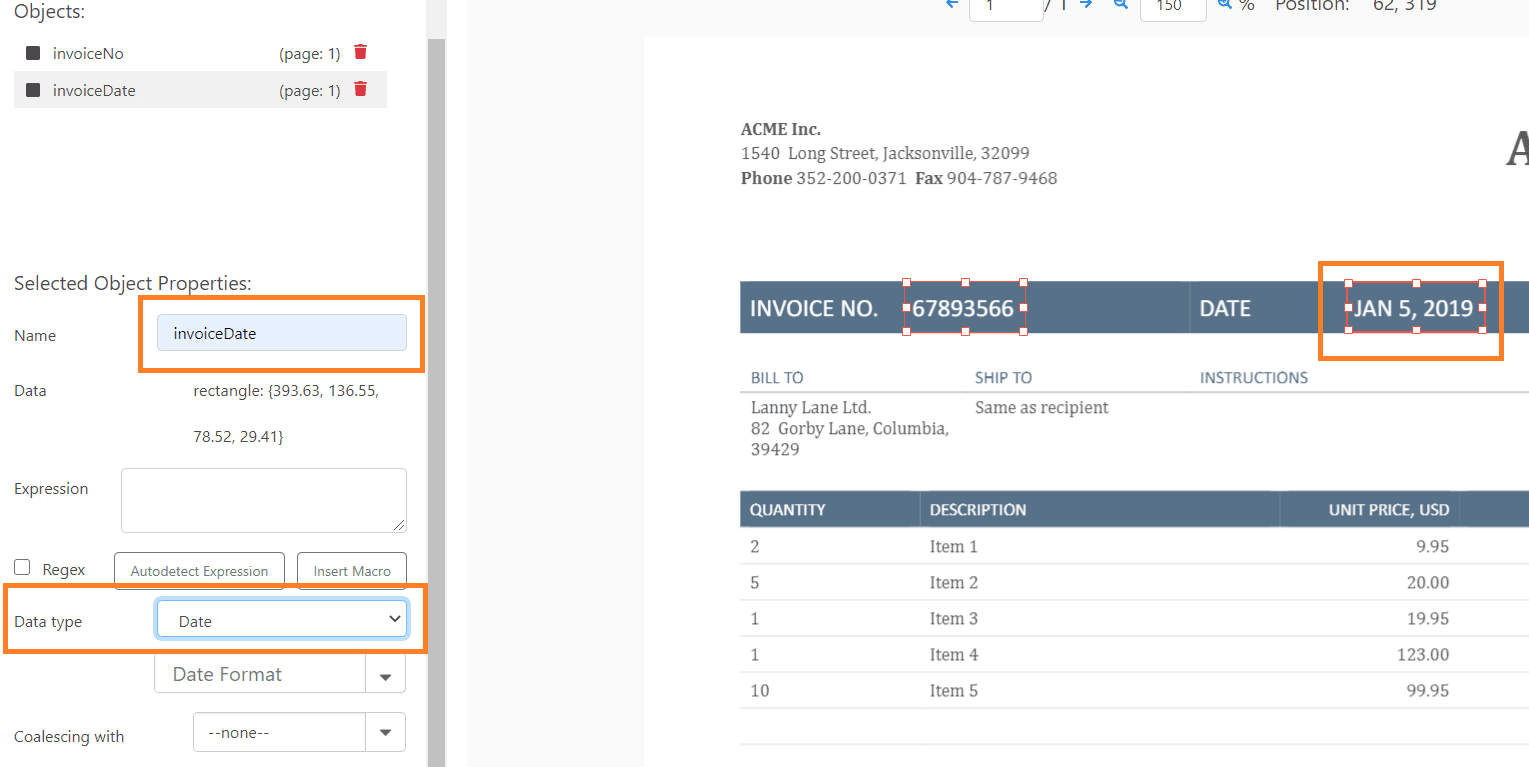This screenshot has height=767, width=1529.
Task: Select the invoiceDate object in the Objects list
Action: pos(94,90)
